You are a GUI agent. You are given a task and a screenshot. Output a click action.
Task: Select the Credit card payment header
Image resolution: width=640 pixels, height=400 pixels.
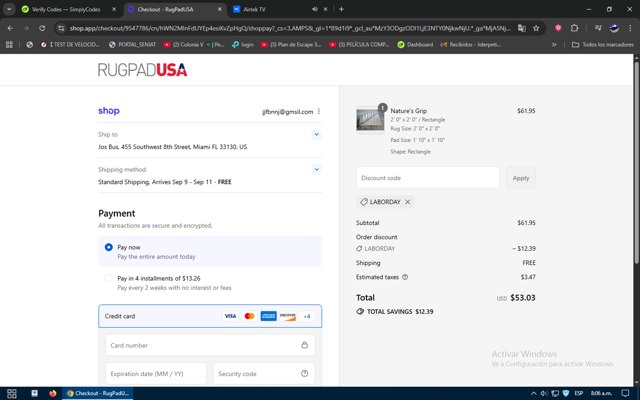click(x=210, y=316)
